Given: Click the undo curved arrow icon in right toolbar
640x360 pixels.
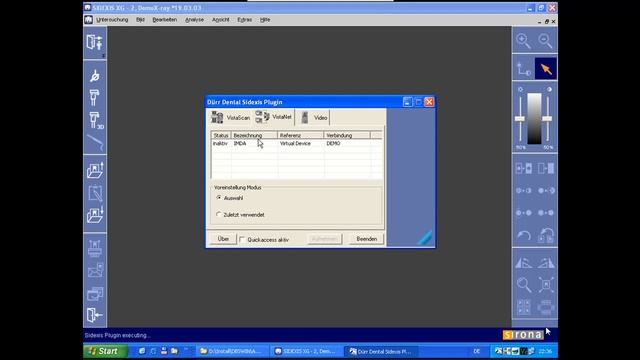Looking at the screenshot, I should (x=524, y=236).
